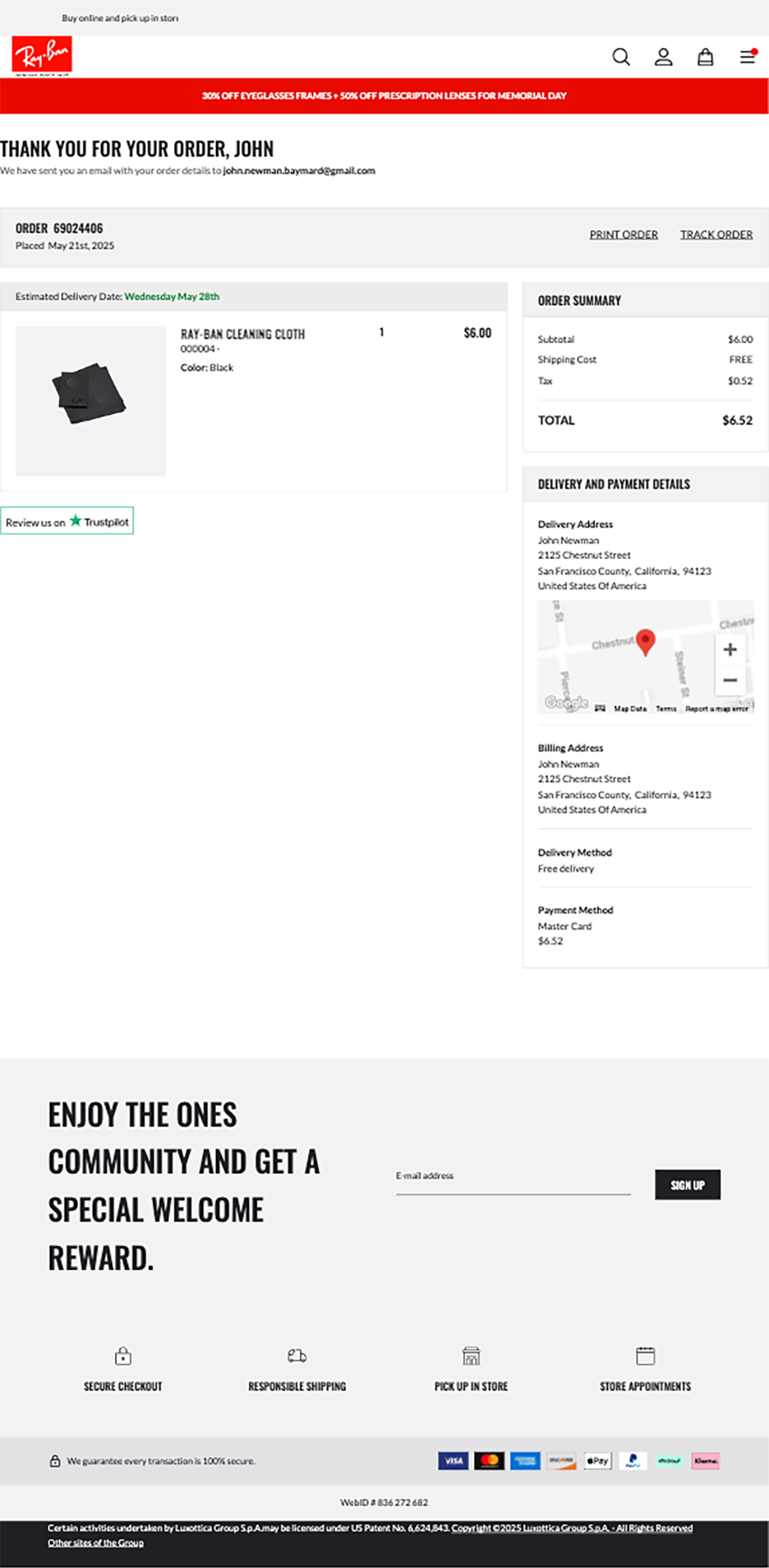Image resolution: width=769 pixels, height=1568 pixels.
Task: Zoom out on the delivery map
Action: coord(729,681)
